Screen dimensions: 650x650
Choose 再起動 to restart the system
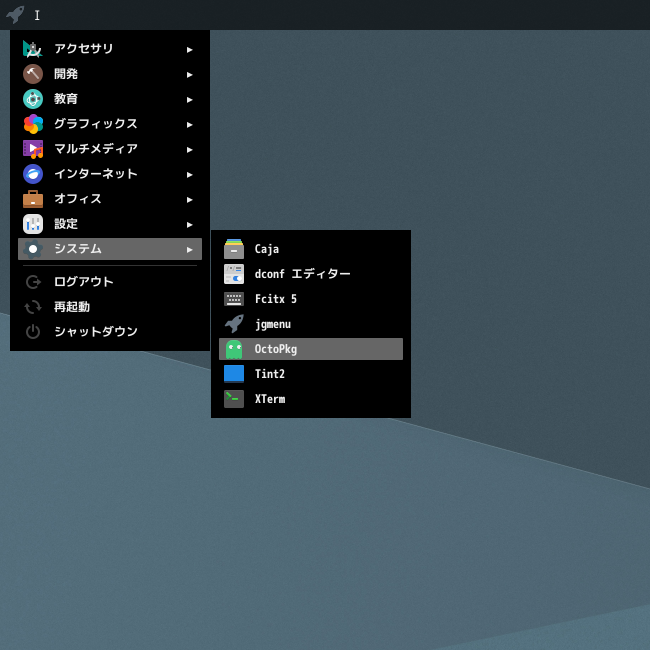coord(71,307)
